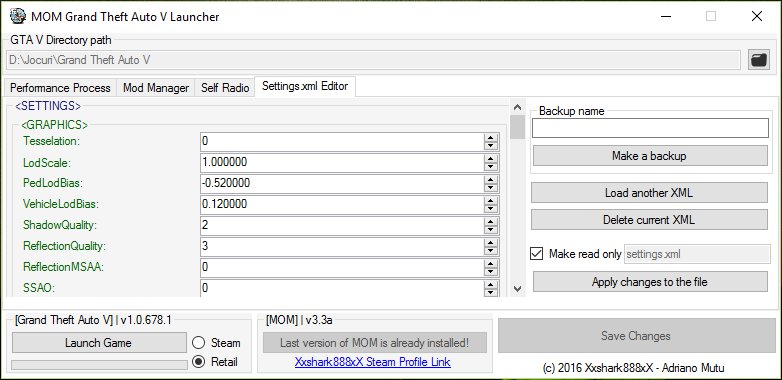Increase the PedLodBias value with up arrow
The image size is (782, 380).
[x=491, y=179]
